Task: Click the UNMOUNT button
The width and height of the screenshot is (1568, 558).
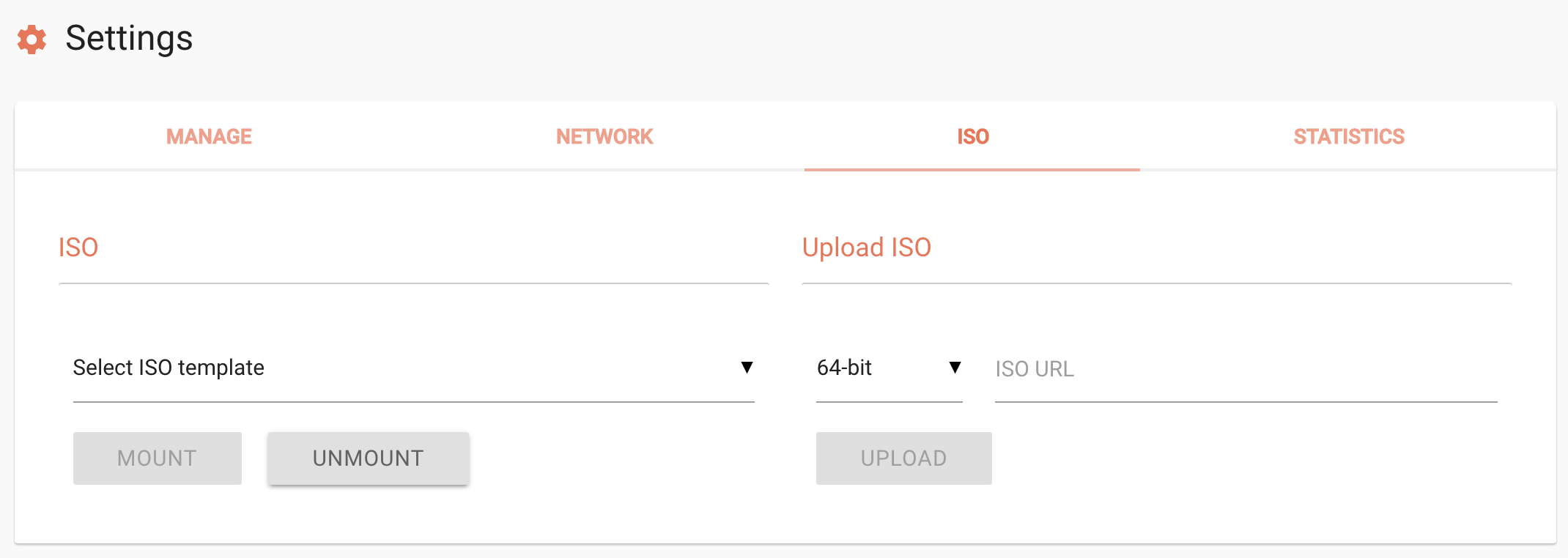Action: 368,458
